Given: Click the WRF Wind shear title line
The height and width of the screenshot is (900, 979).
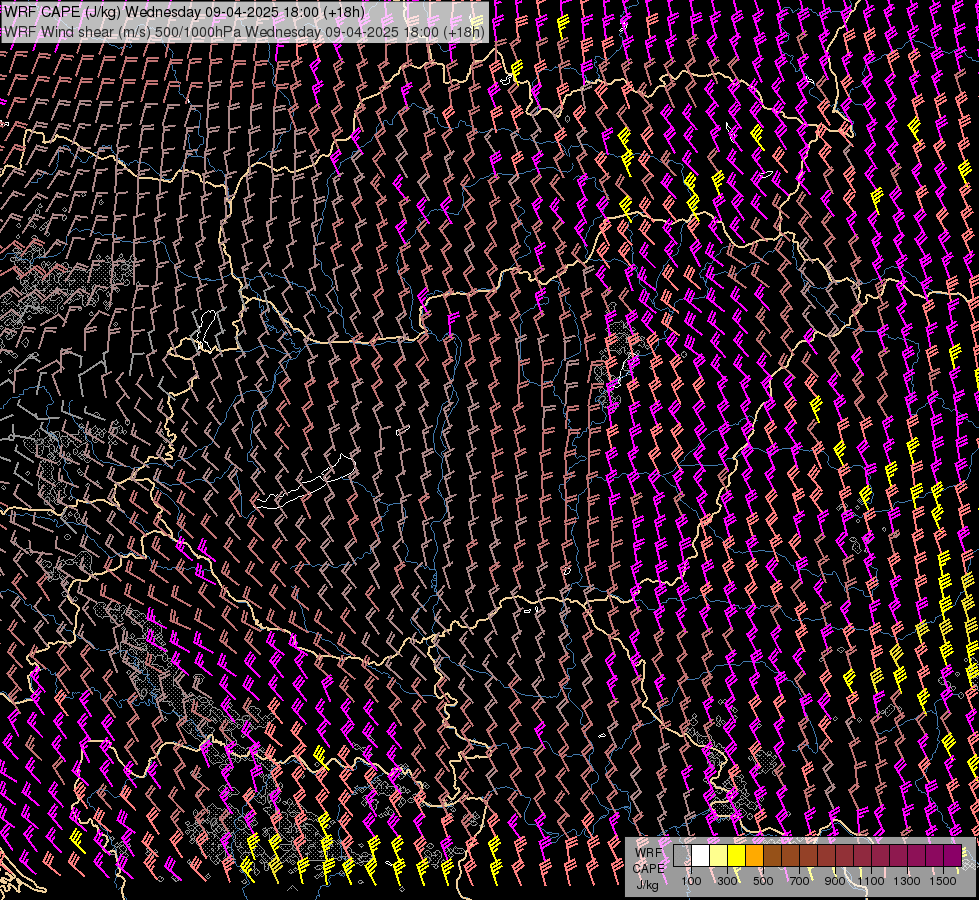Looking at the screenshot, I should [244, 32].
